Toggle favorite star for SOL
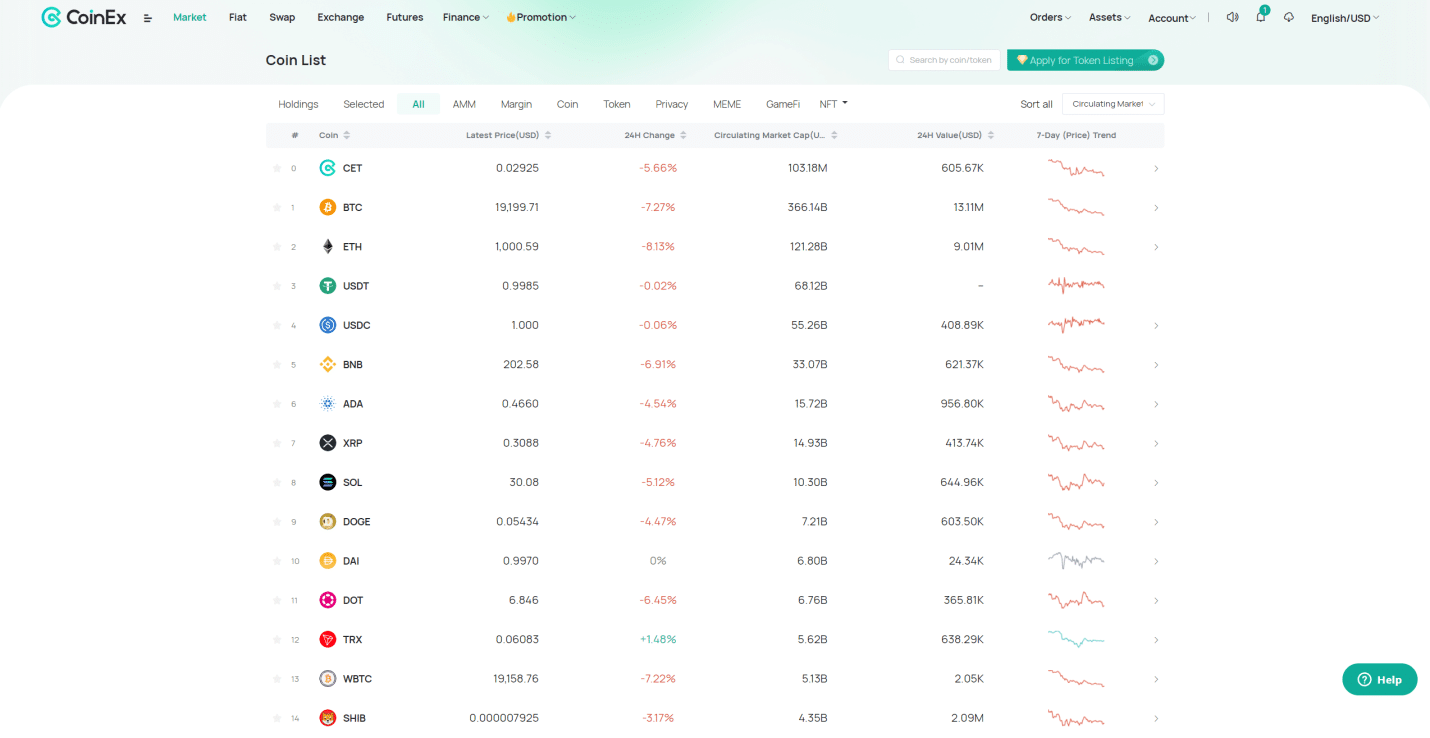 (x=277, y=483)
